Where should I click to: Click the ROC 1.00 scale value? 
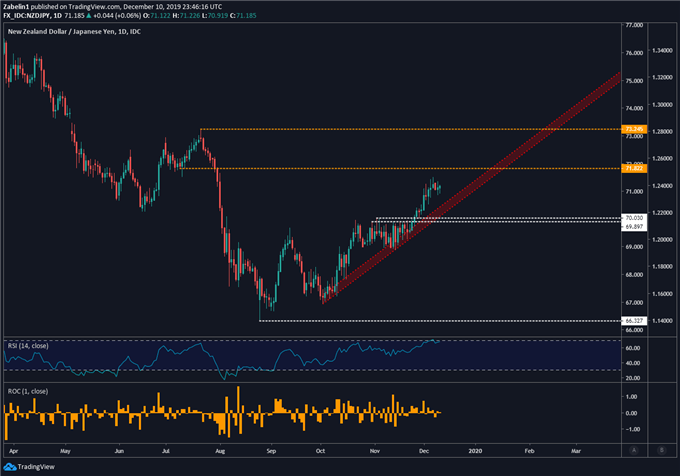631,397
